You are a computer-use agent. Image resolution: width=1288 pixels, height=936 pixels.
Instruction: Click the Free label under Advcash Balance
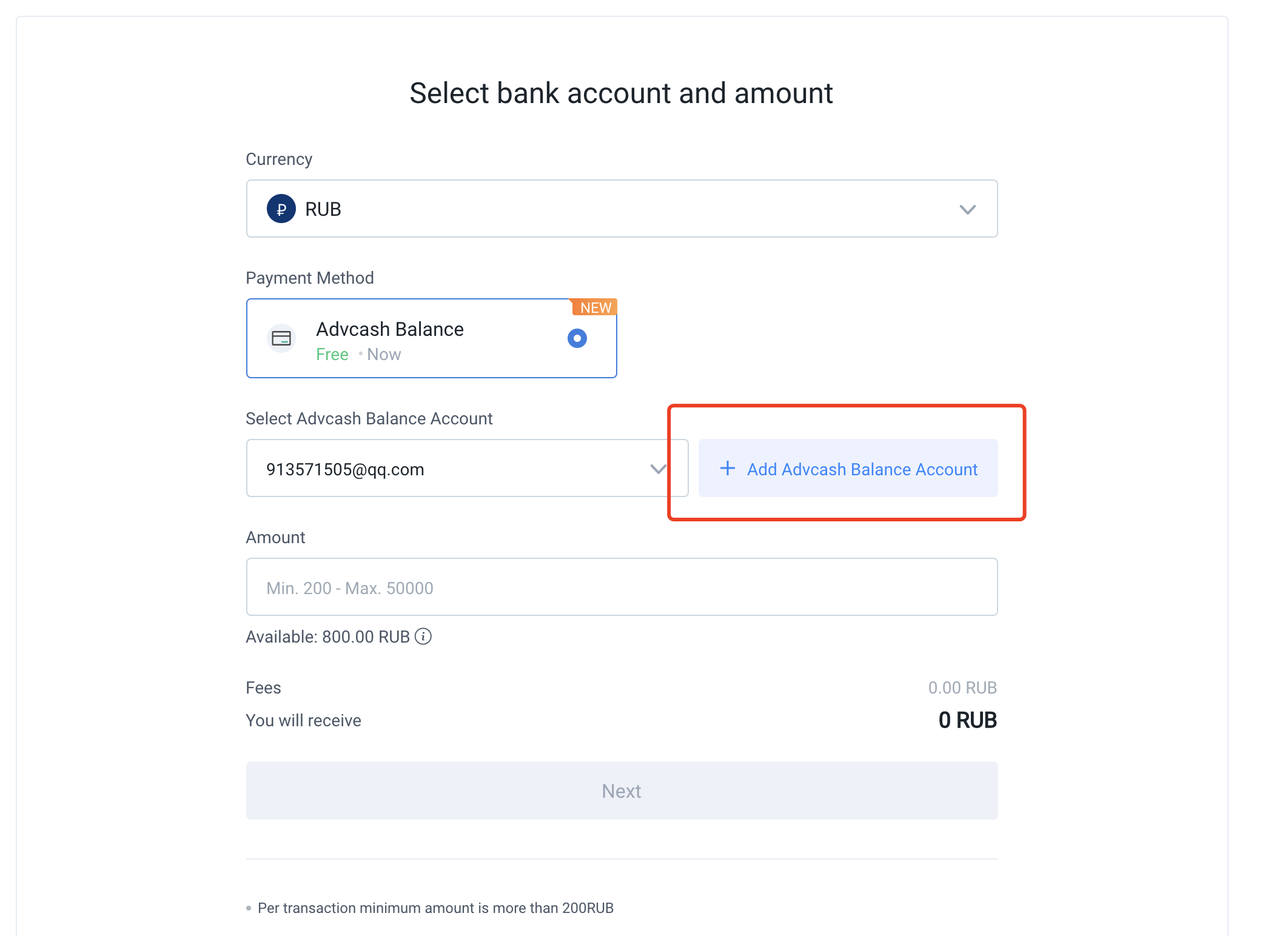332,355
